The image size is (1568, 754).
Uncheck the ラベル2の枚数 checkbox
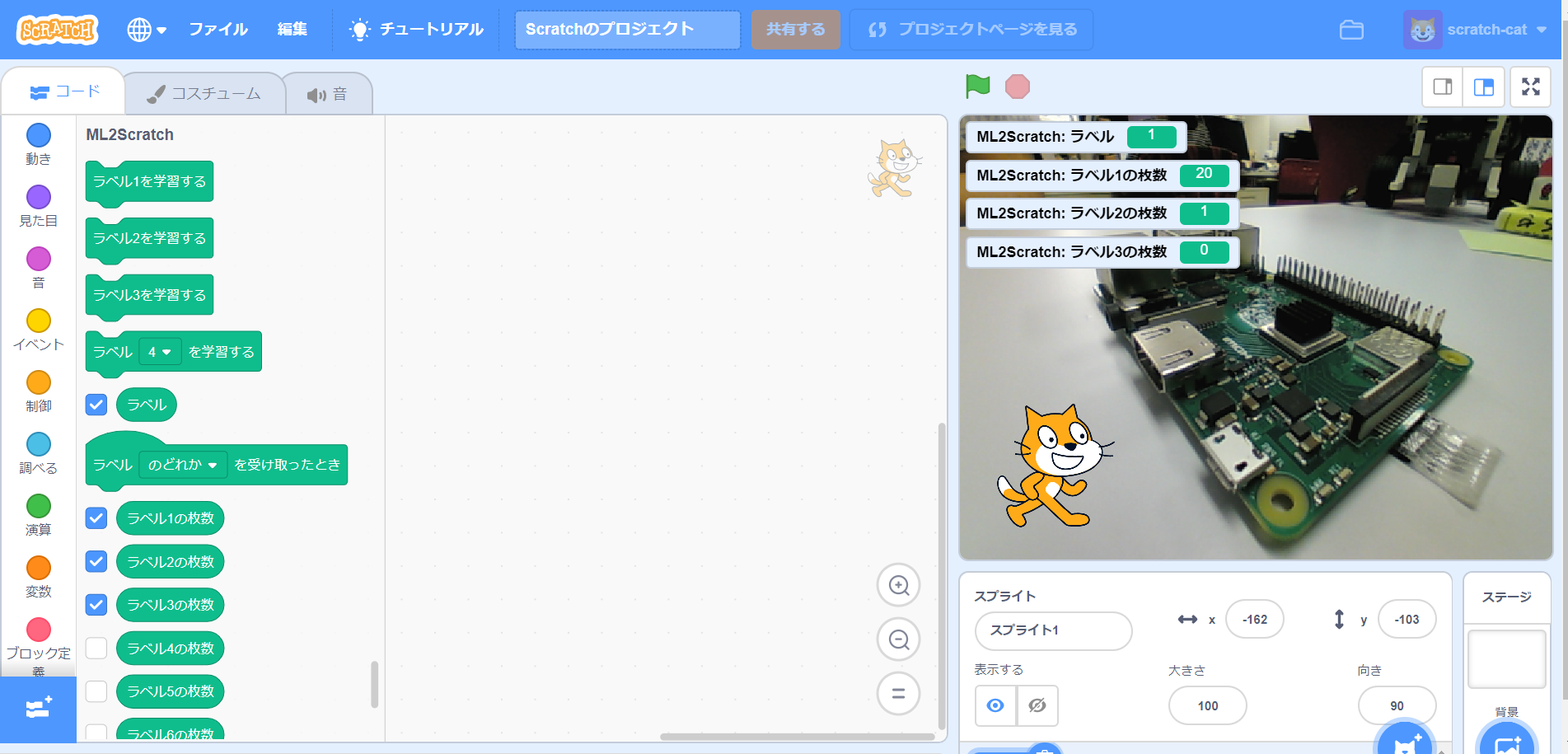(96, 562)
